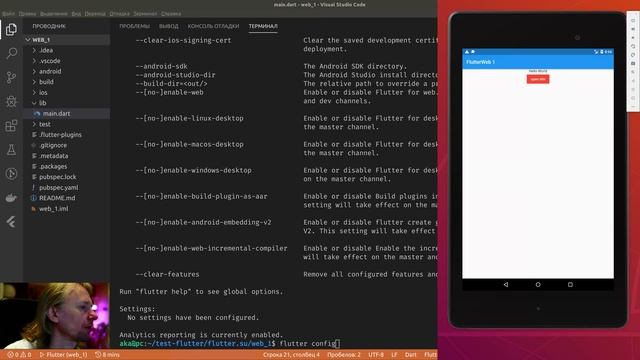
Task: Click the FlutterWeb 1 app bar title
Action: pyautogui.click(x=480, y=62)
